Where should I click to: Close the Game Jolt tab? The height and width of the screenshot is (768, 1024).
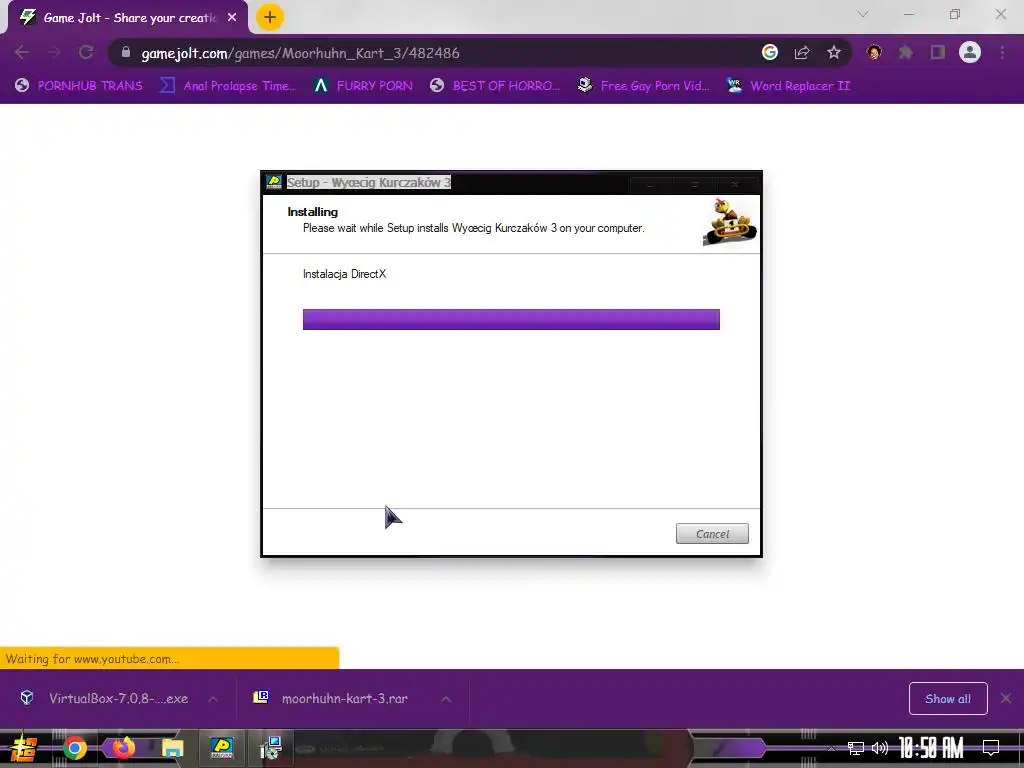[232, 18]
